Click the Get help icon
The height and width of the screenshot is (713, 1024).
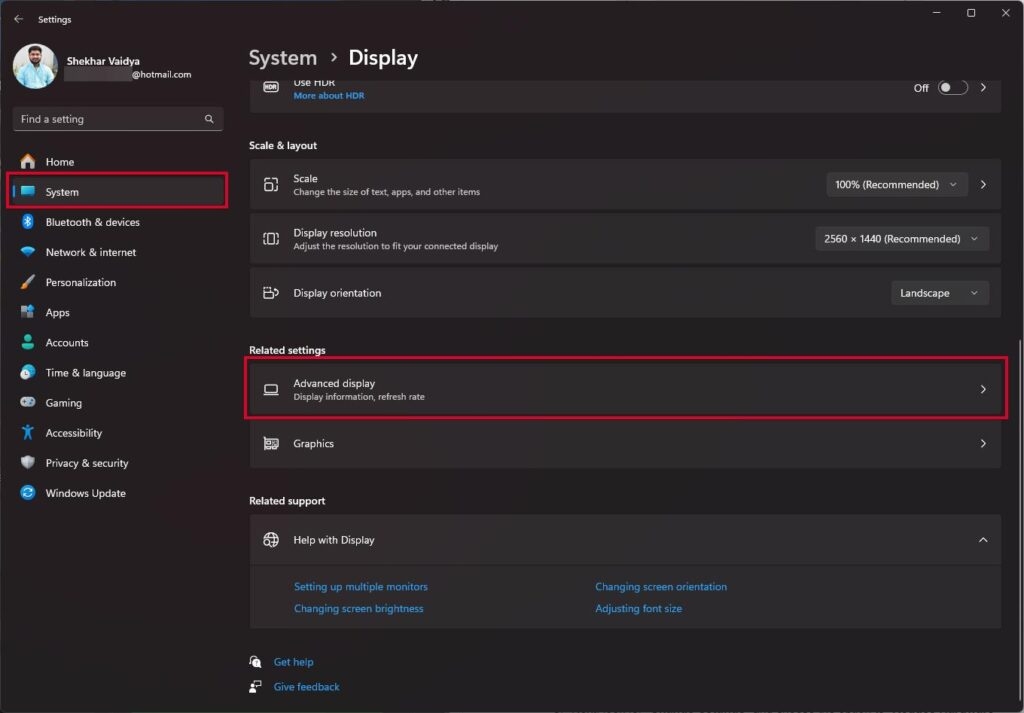(x=255, y=661)
